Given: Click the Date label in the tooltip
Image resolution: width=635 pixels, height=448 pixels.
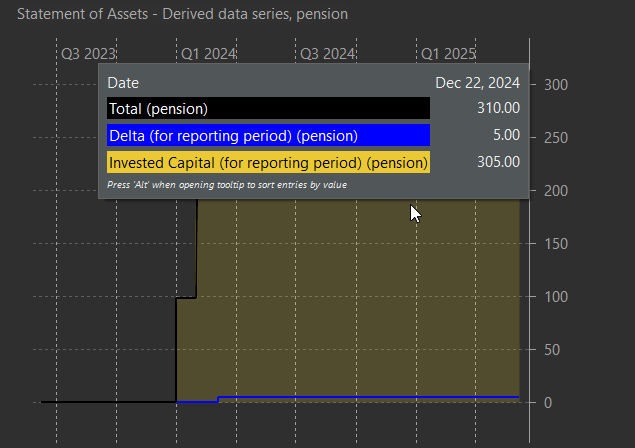Looking at the screenshot, I should click(123, 83).
